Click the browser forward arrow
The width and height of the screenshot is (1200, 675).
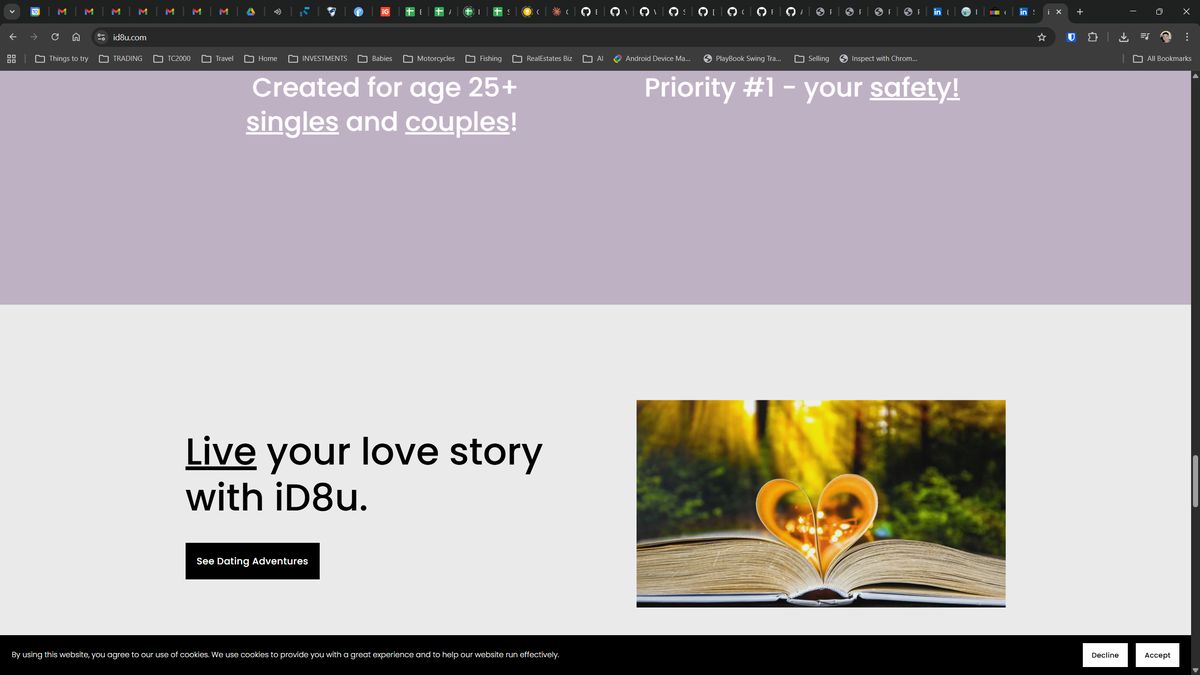tap(34, 37)
